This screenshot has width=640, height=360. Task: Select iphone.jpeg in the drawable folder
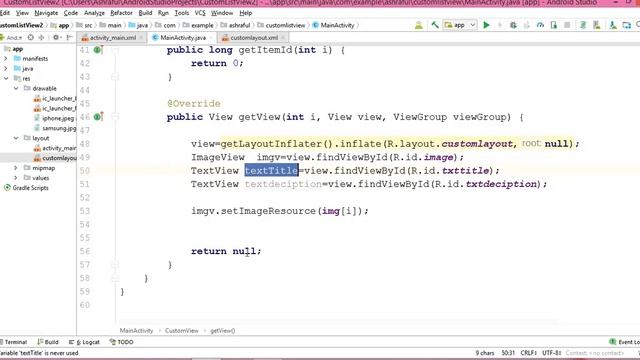point(55,118)
